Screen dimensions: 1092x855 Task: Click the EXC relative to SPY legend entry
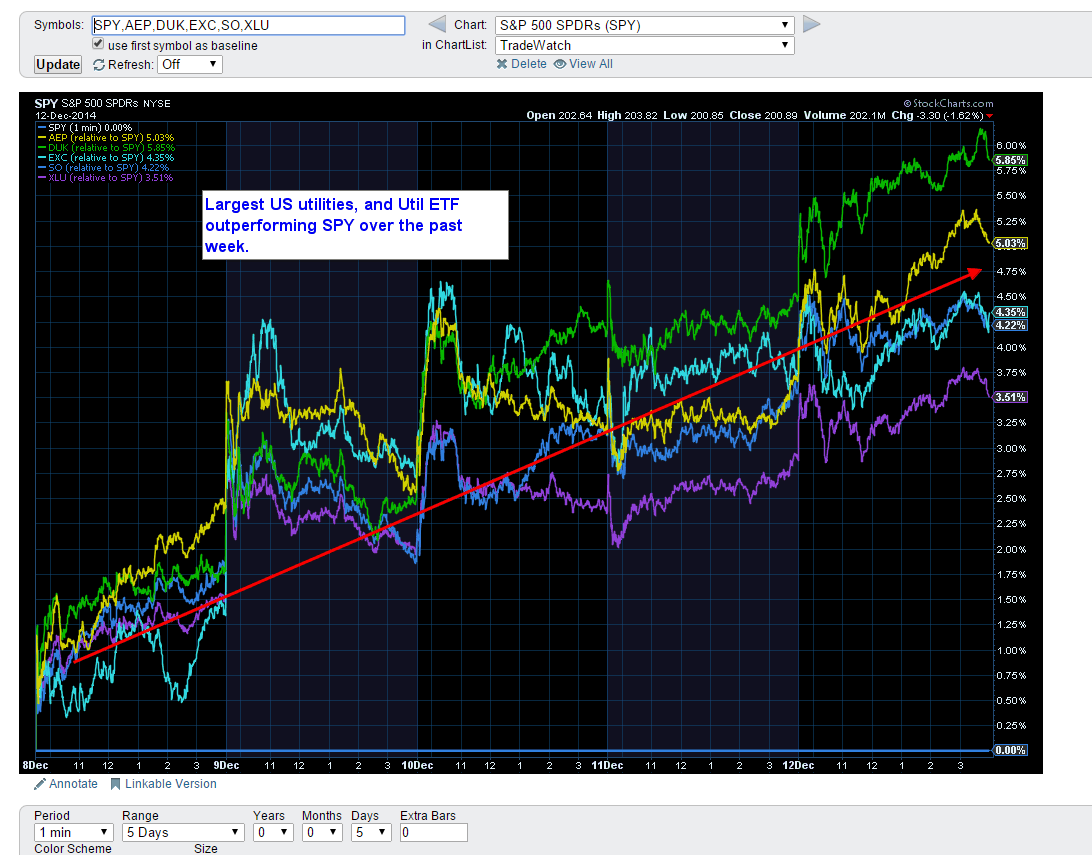(105, 157)
